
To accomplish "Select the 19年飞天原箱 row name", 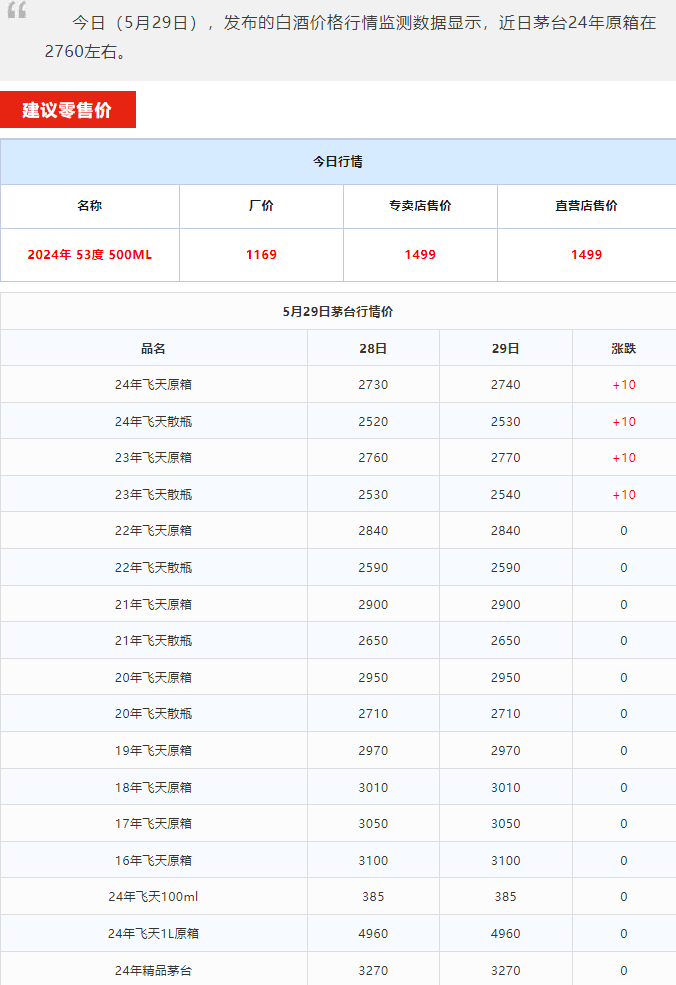I will coord(153,751).
